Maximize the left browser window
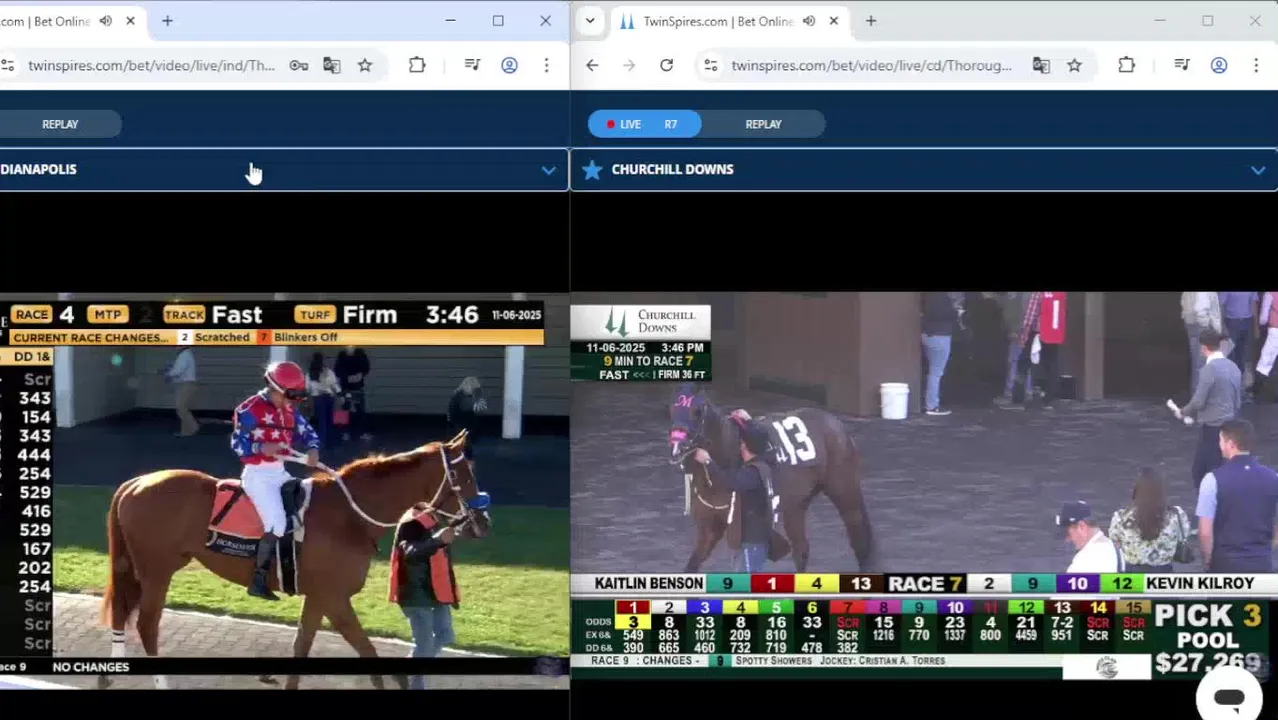This screenshot has height=720, width=1278. tap(498, 21)
